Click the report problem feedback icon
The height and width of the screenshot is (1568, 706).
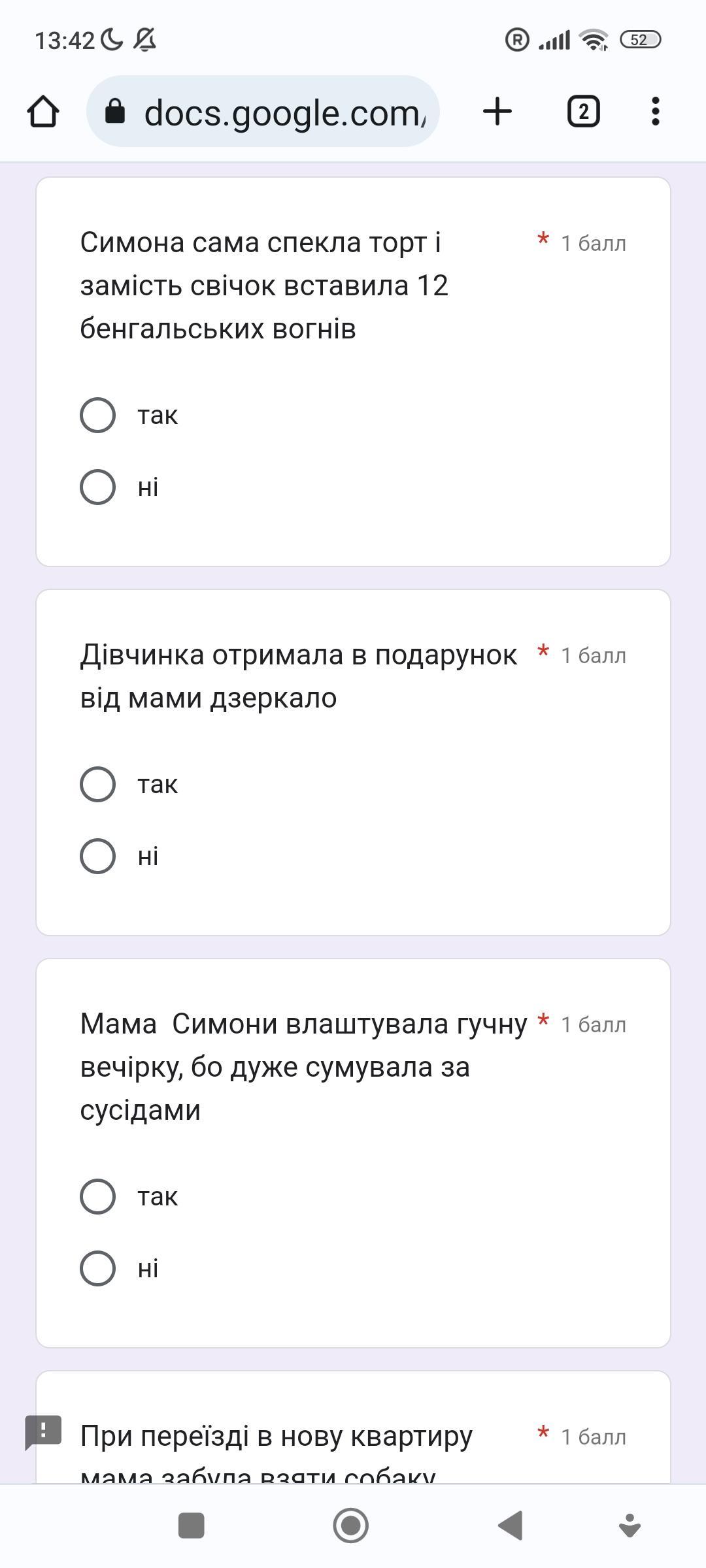tap(43, 1432)
